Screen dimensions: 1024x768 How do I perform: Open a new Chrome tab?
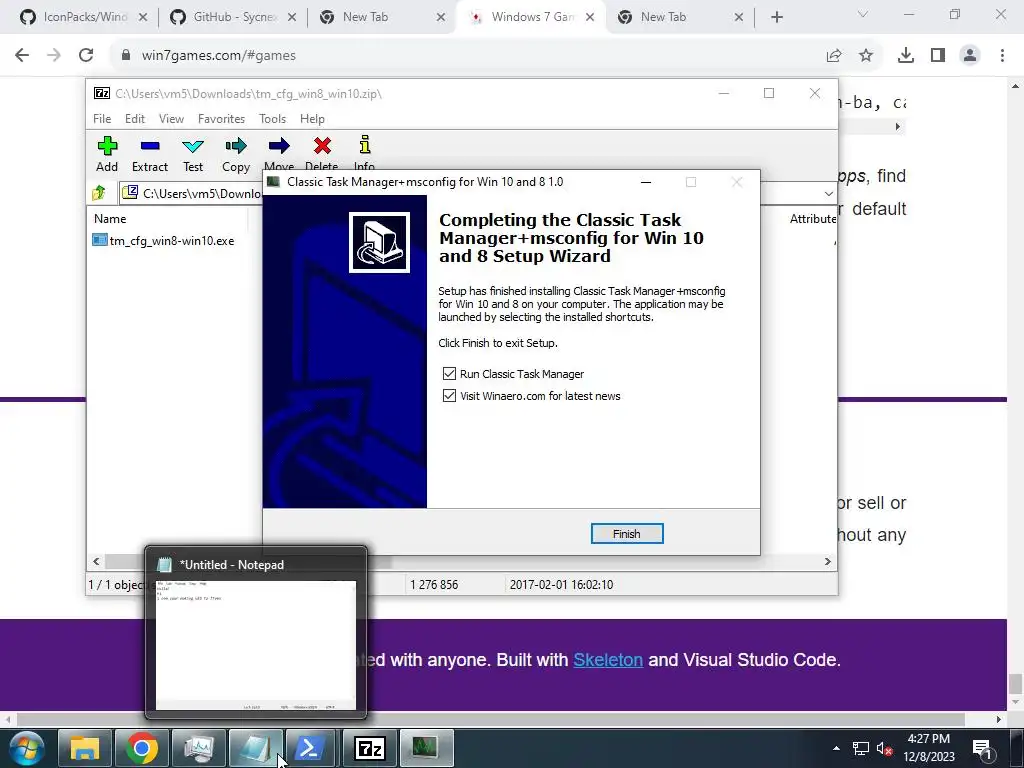click(x=776, y=17)
